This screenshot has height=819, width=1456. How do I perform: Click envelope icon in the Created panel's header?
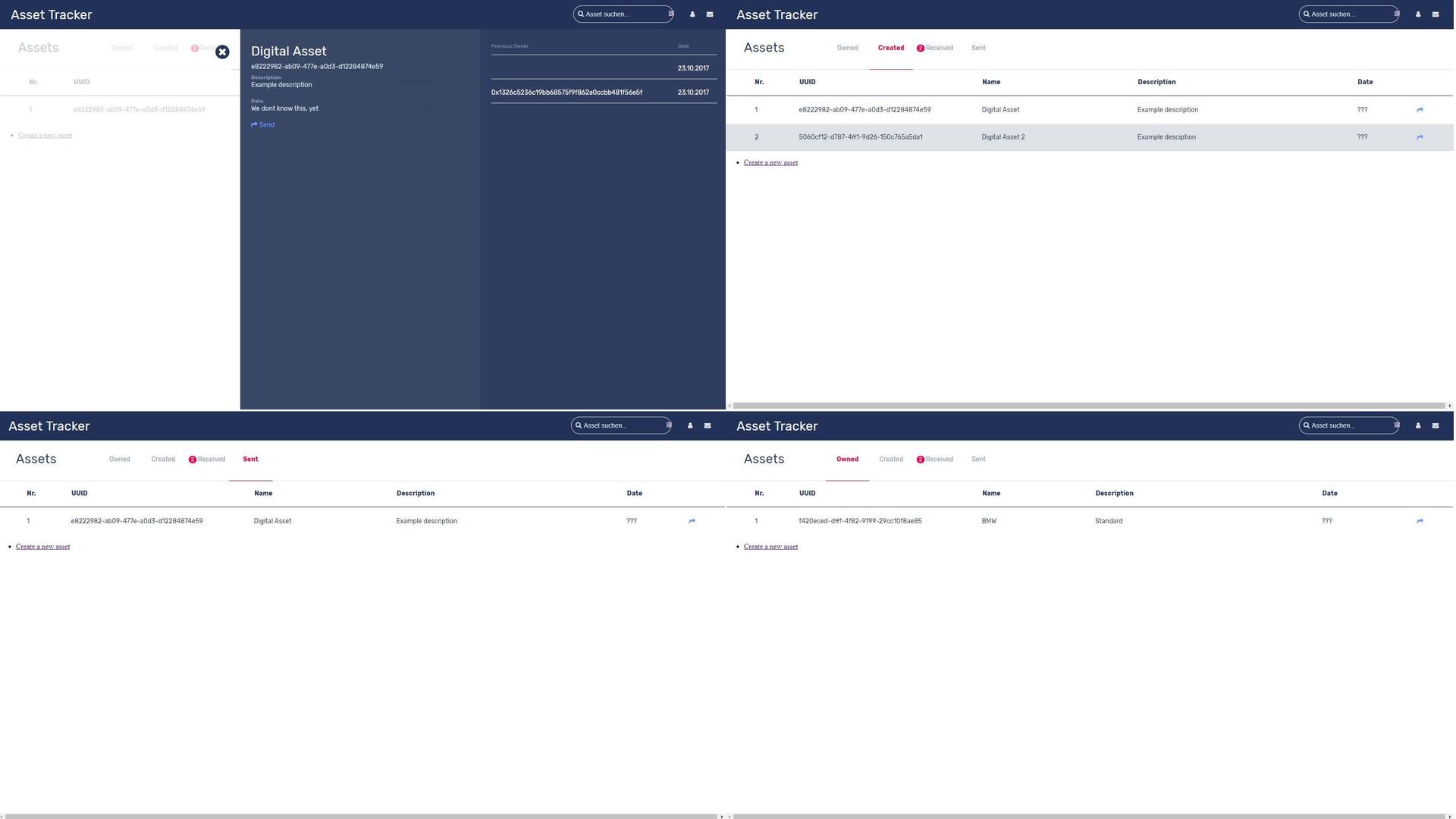1436,14
